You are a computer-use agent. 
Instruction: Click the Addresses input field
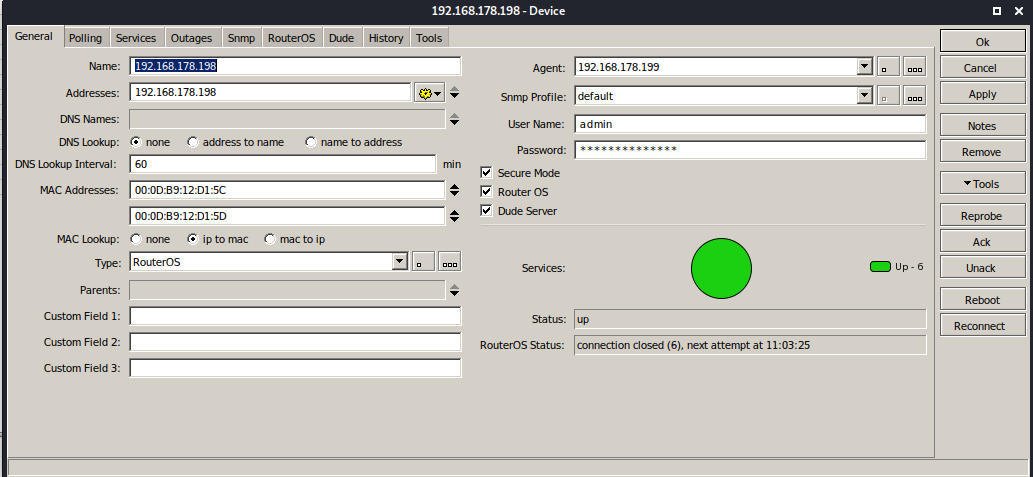click(x=270, y=92)
